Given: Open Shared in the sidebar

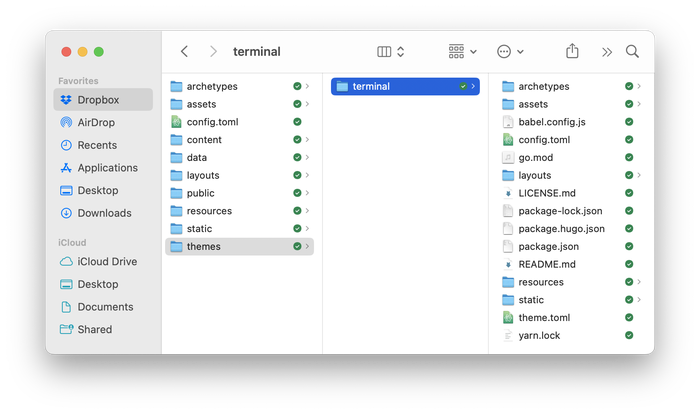Looking at the screenshot, I should [103, 330].
